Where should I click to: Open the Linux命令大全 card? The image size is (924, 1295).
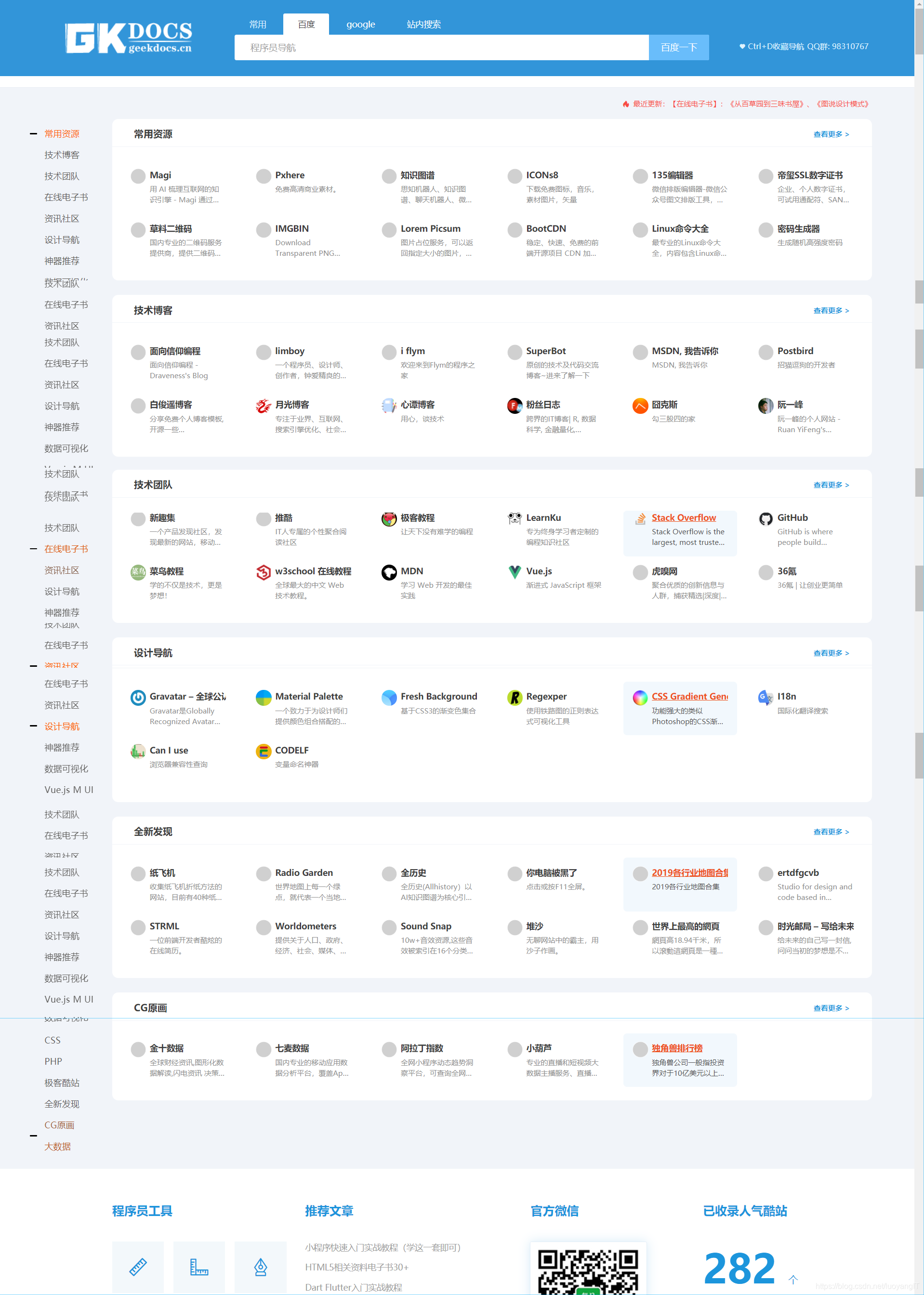(x=680, y=241)
